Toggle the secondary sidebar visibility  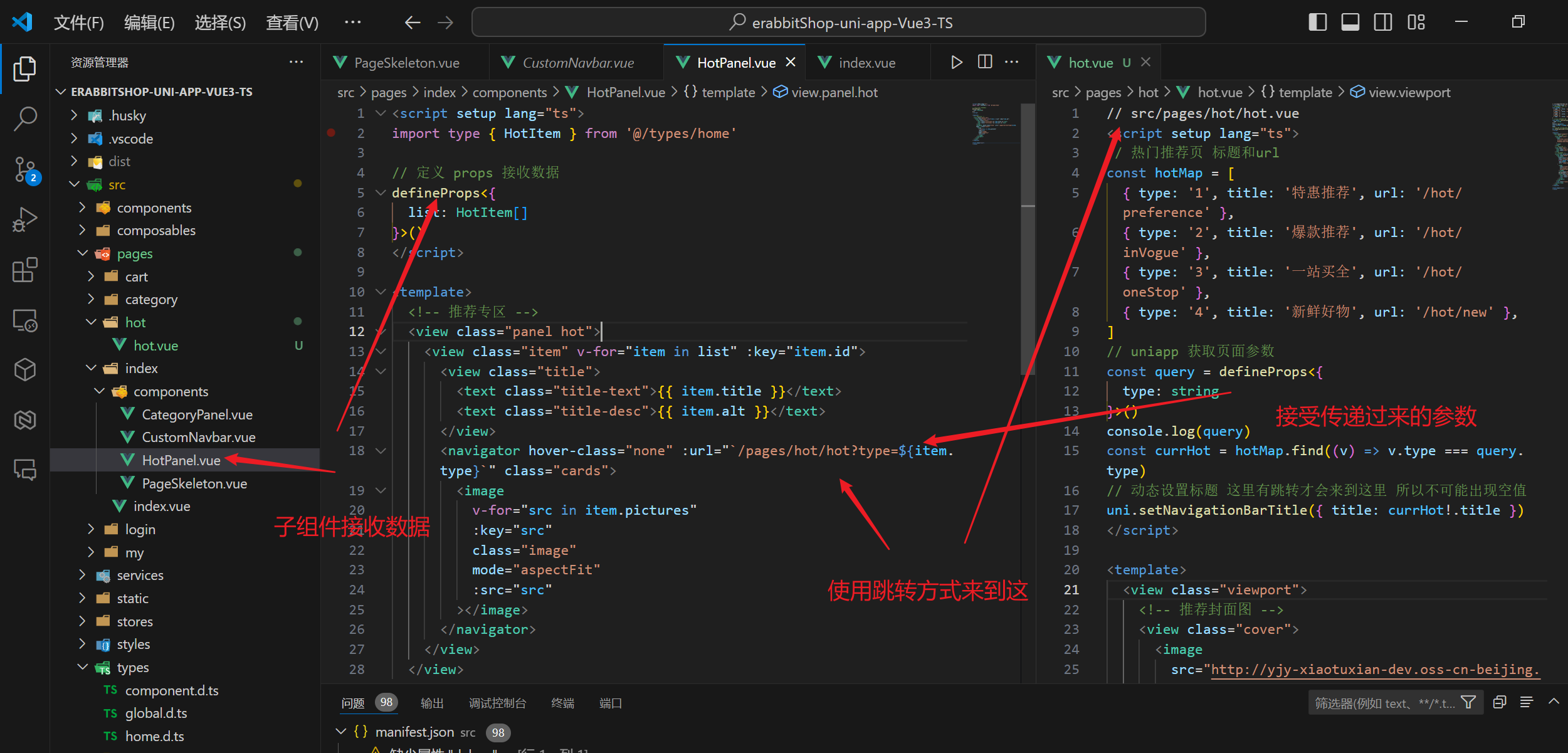click(x=1382, y=23)
